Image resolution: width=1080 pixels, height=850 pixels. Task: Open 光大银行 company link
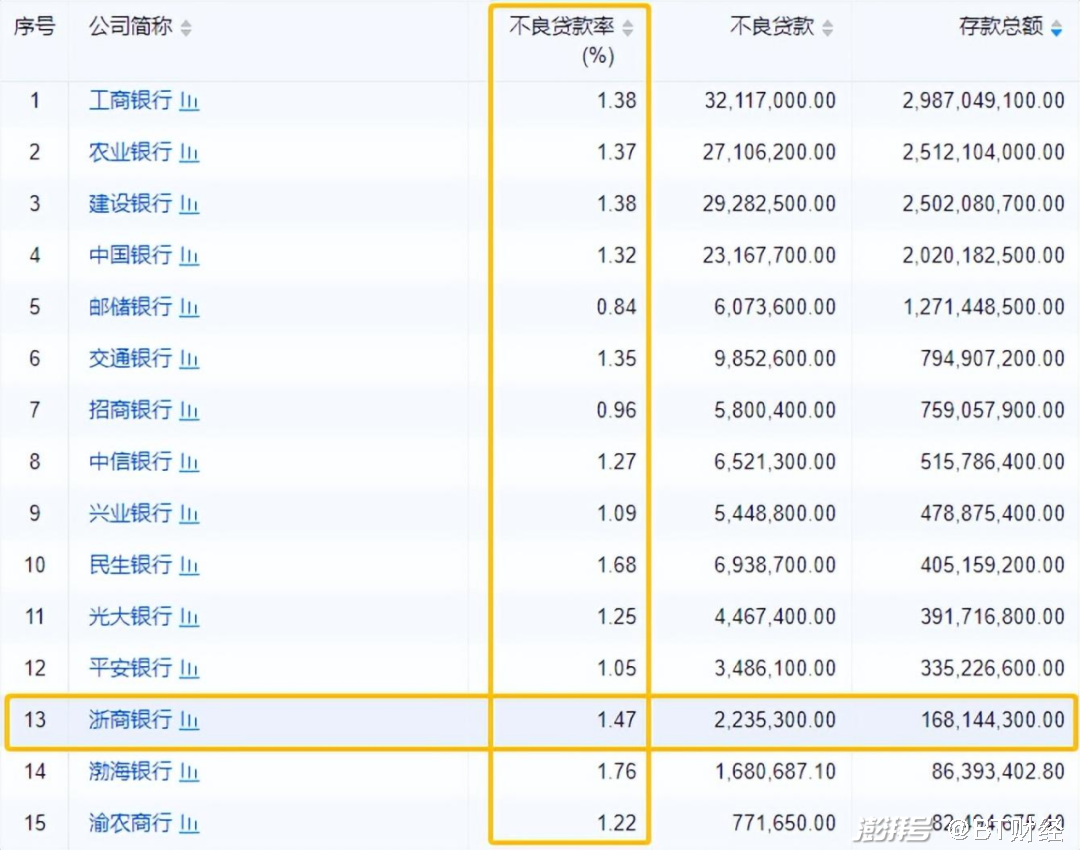pyautogui.click(x=130, y=616)
